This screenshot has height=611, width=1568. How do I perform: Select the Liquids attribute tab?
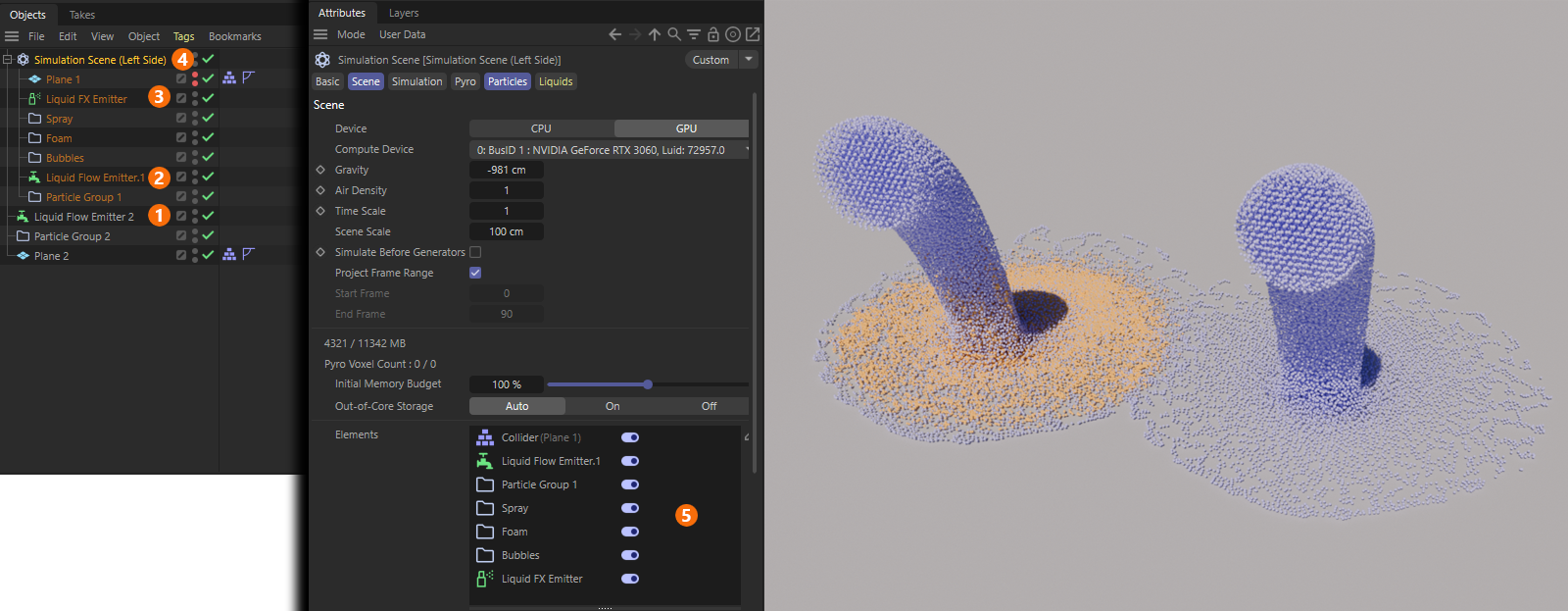tap(556, 81)
